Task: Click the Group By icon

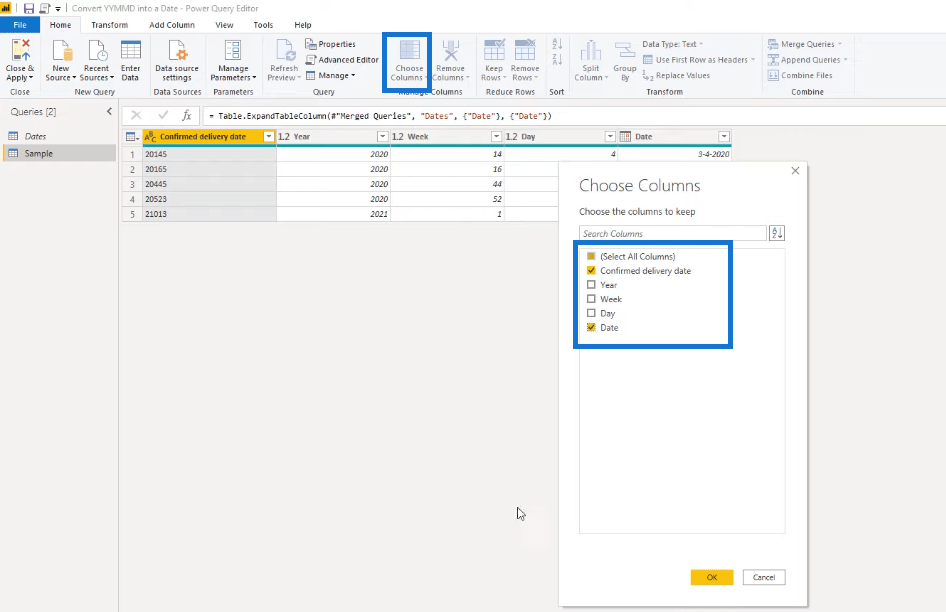Action: [624, 51]
